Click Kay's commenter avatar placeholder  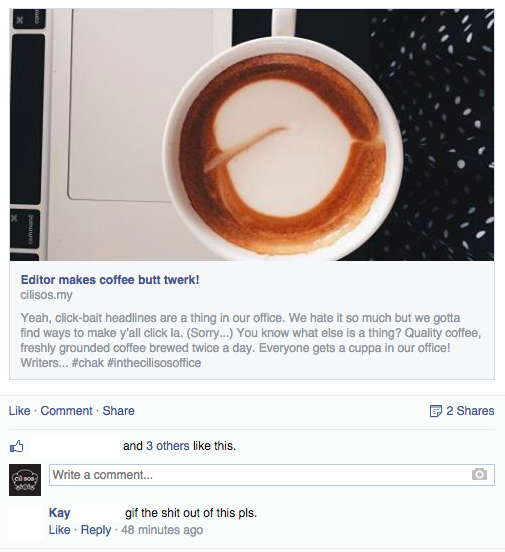pos(25,522)
